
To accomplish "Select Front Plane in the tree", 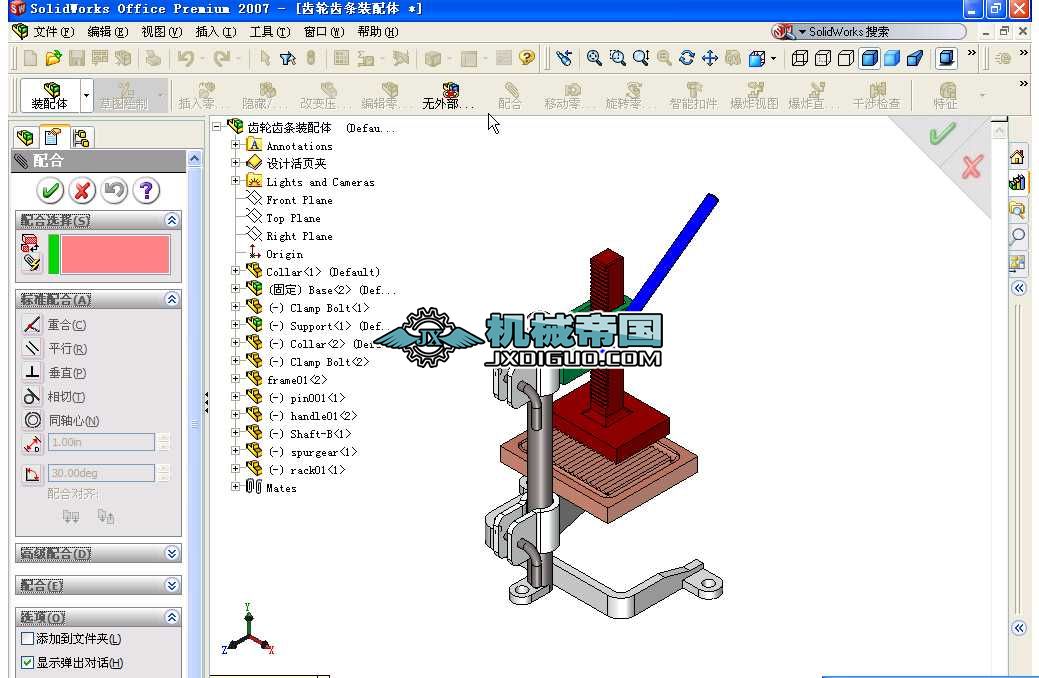I will (299, 200).
